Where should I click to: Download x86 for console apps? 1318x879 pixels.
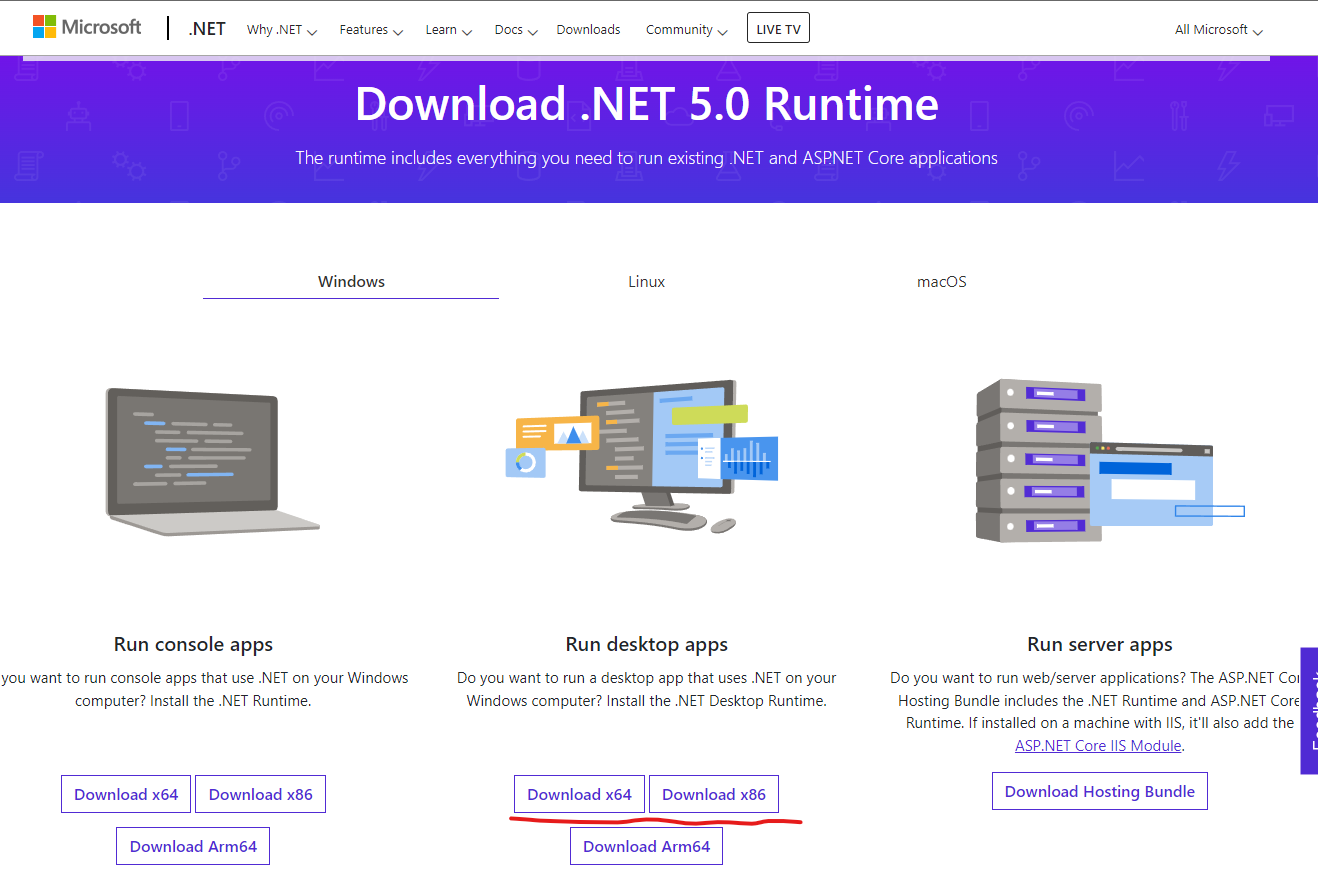260,795
